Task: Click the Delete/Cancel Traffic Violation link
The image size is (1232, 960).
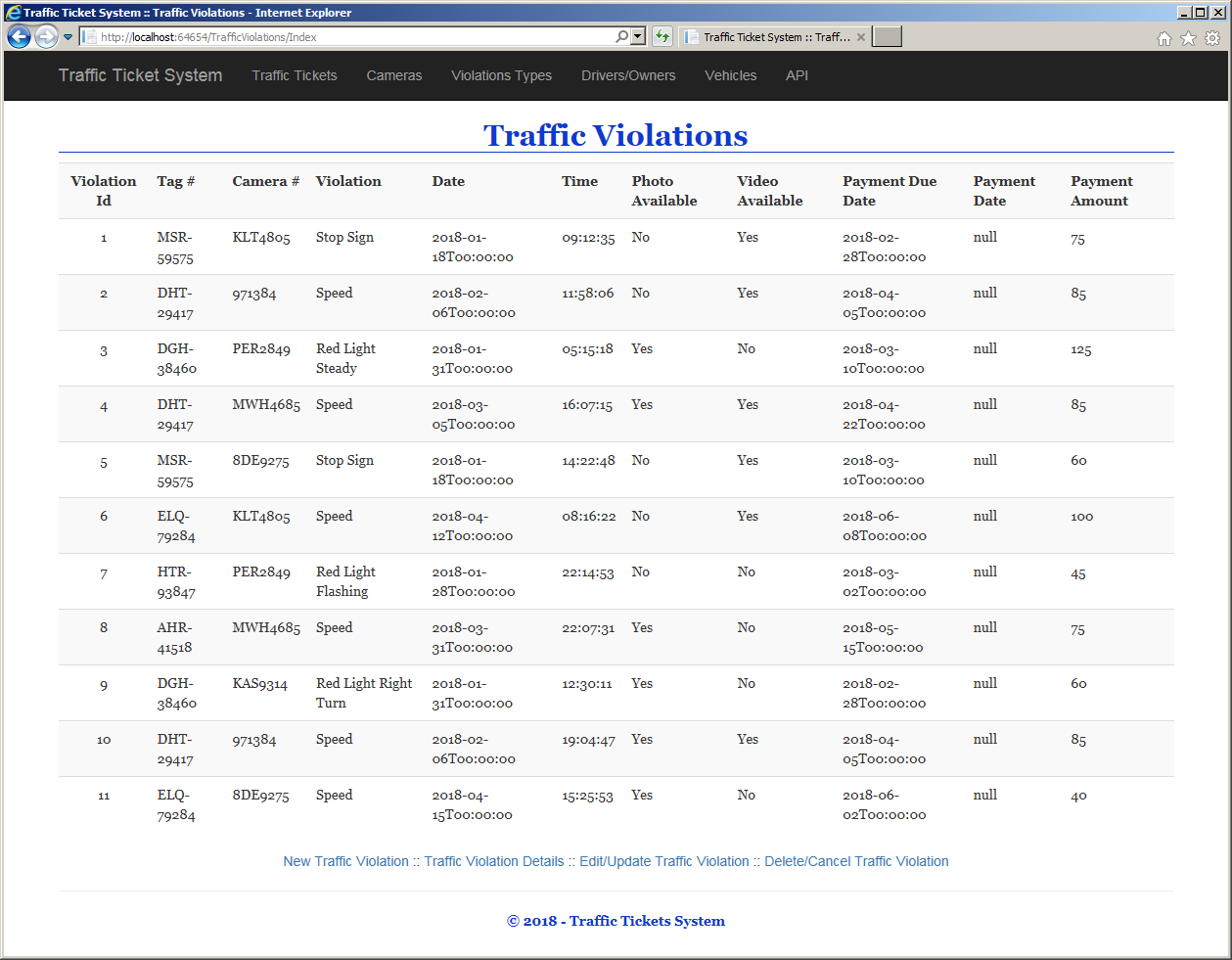Action: coord(856,861)
